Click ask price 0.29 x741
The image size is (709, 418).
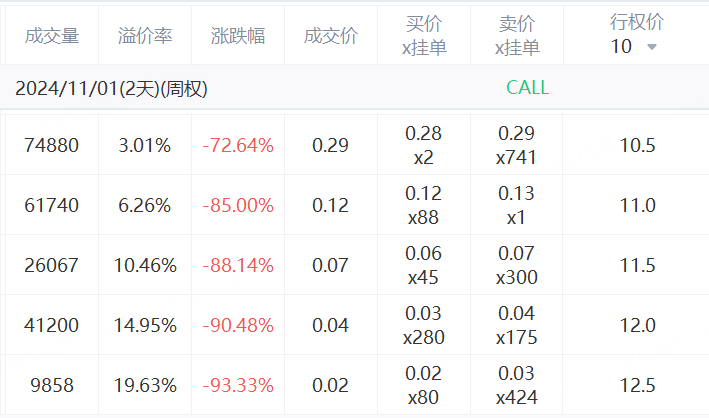(x=517, y=145)
